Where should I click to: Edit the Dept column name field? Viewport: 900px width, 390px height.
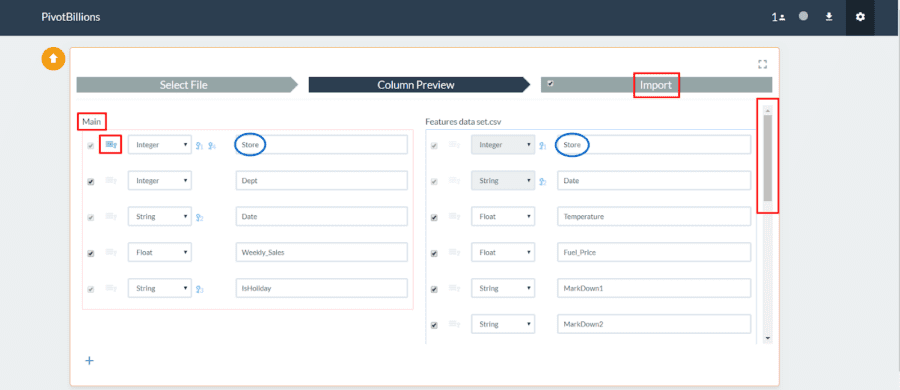(x=321, y=180)
